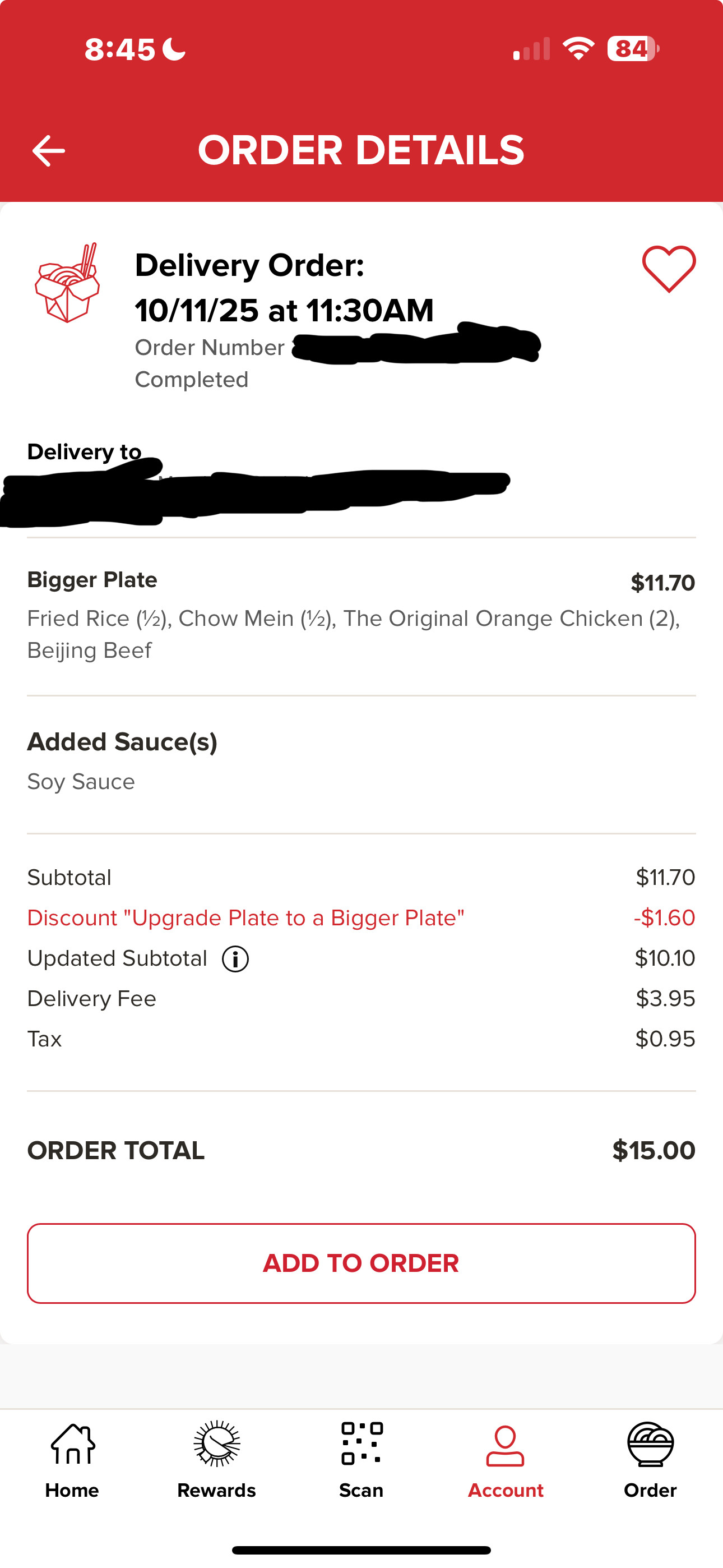Tap the battery level indicator
This screenshot has height=1568, width=723.
[633, 49]
